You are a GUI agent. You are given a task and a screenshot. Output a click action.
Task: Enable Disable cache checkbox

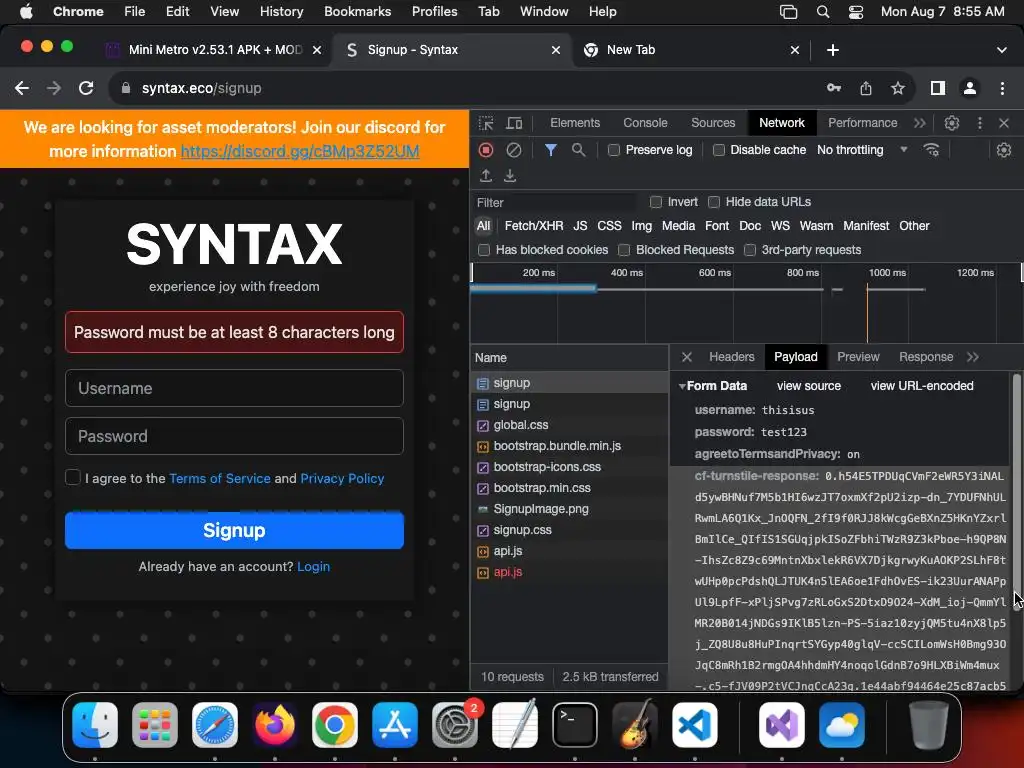[x=719, y=150]
